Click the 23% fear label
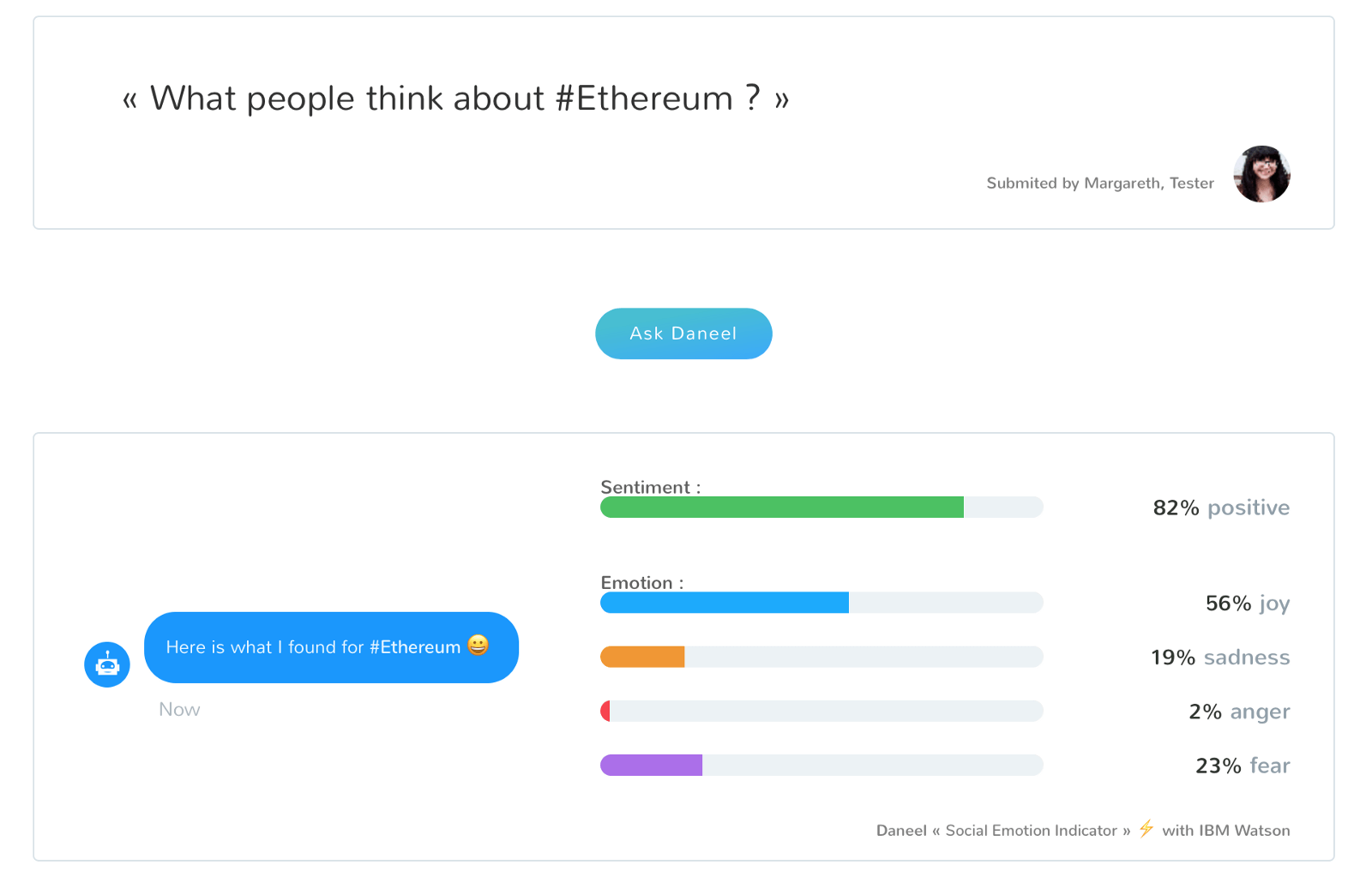The image size is (1372, 877). pyautogui.click(x=1243, y=766)
